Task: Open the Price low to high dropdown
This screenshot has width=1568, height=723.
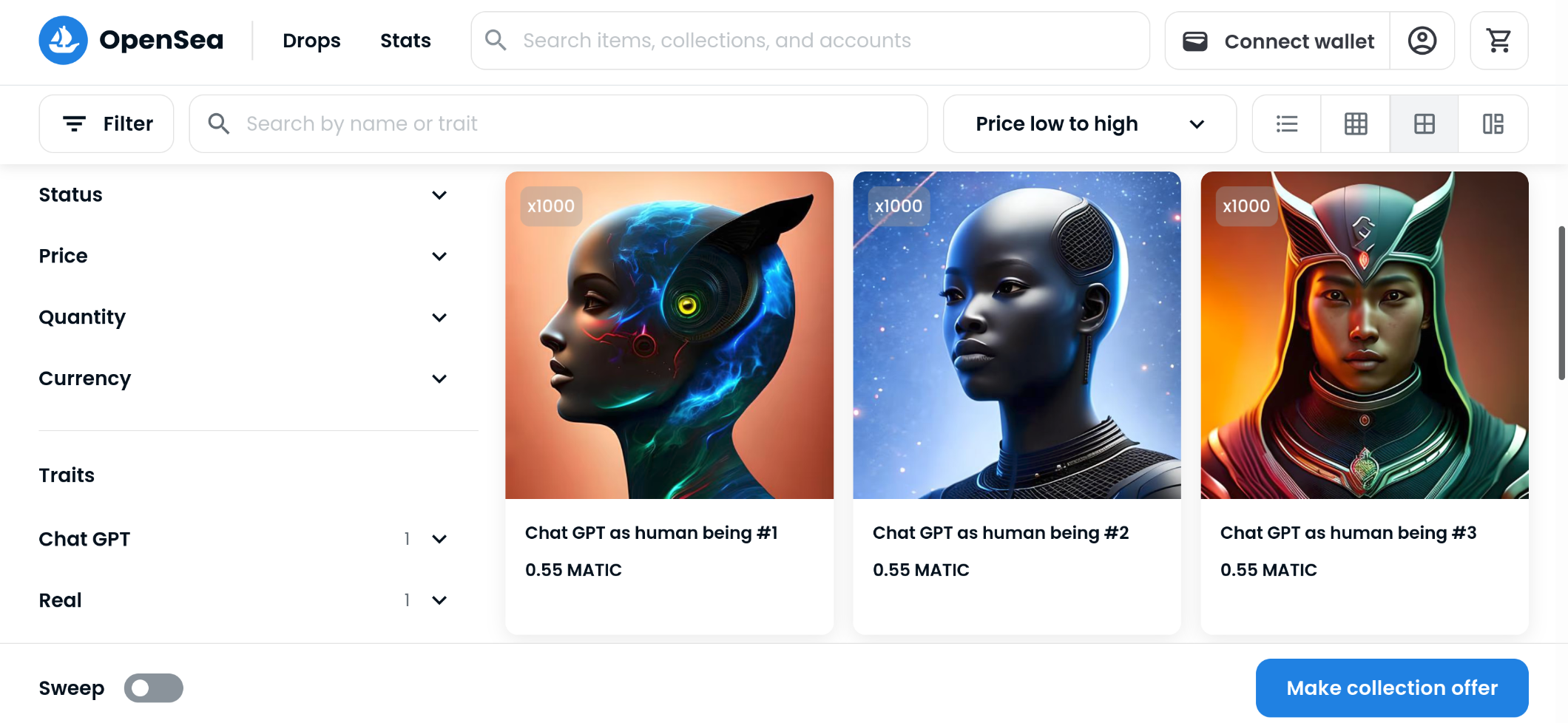Action: pos(1089,123)
